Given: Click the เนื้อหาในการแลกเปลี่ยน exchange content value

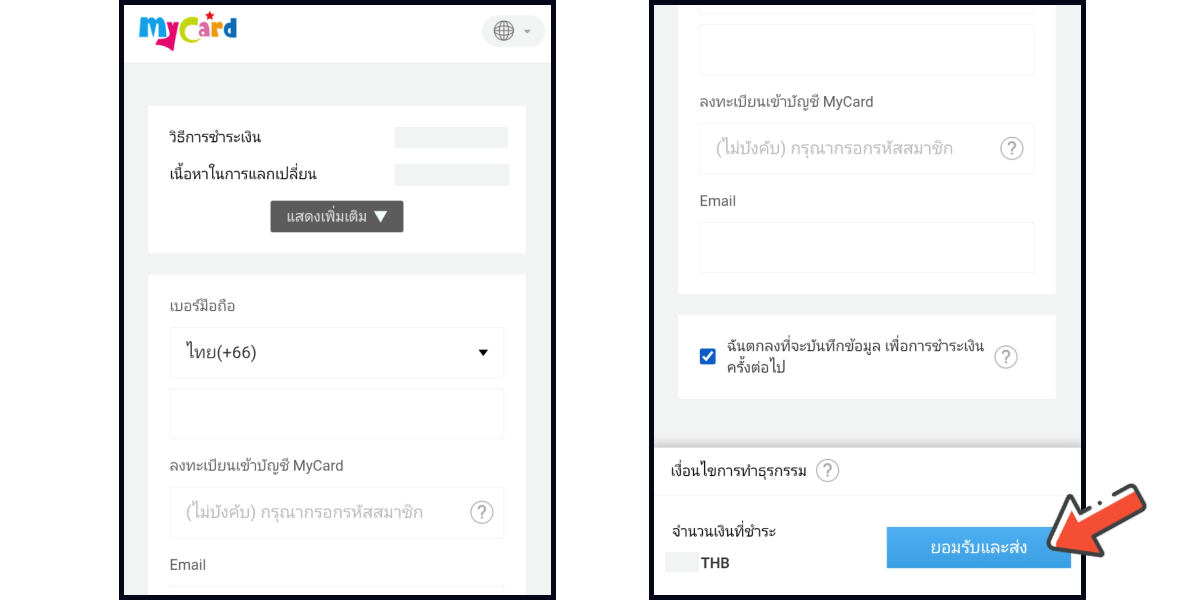Looking at the screenshot, I should pos(451,175).
